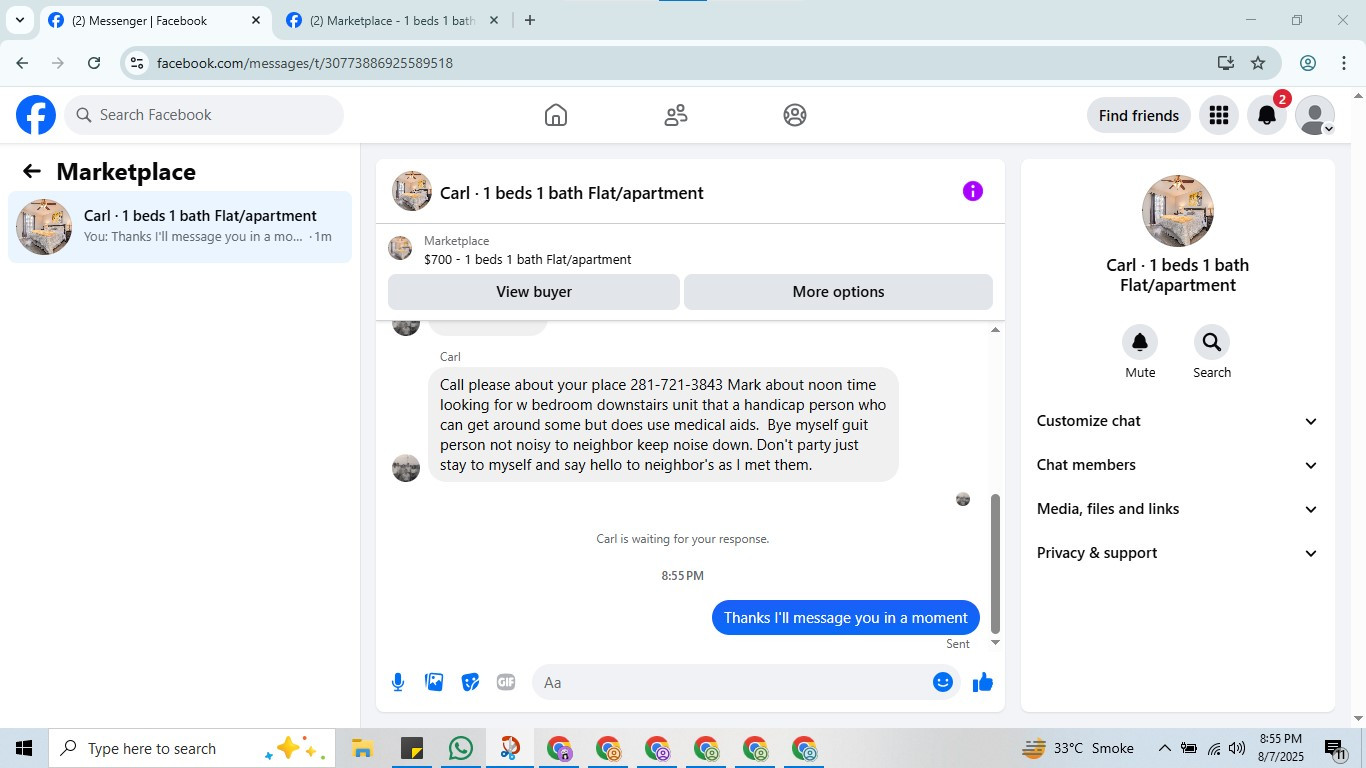Choose a sticker from the sticker icon

click(x=470, y=682)
